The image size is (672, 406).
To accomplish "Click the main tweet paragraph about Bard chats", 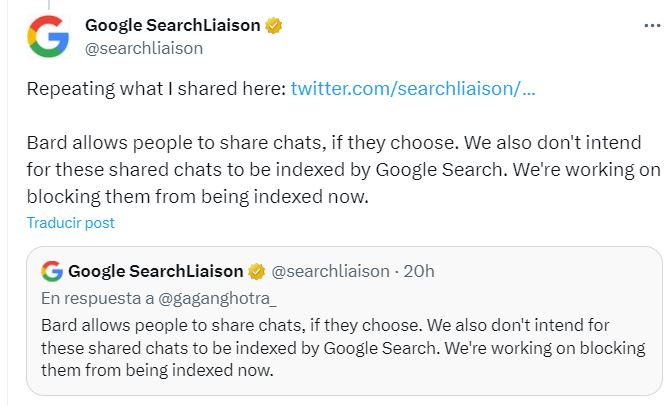I will [x=343, y=169].
